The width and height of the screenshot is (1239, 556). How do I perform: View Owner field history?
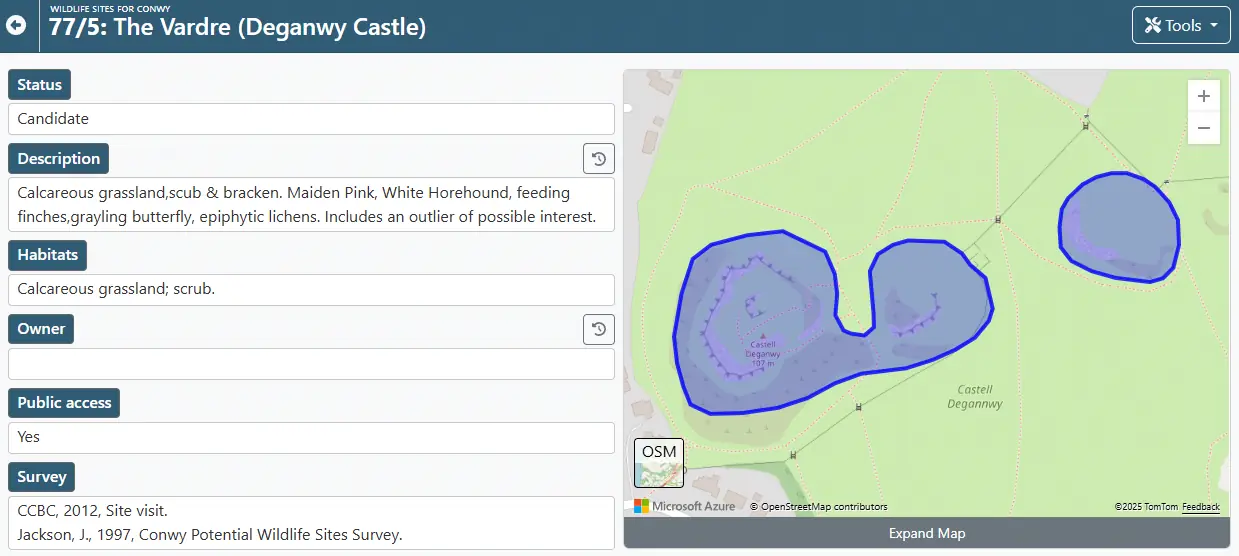pos(598,329)
